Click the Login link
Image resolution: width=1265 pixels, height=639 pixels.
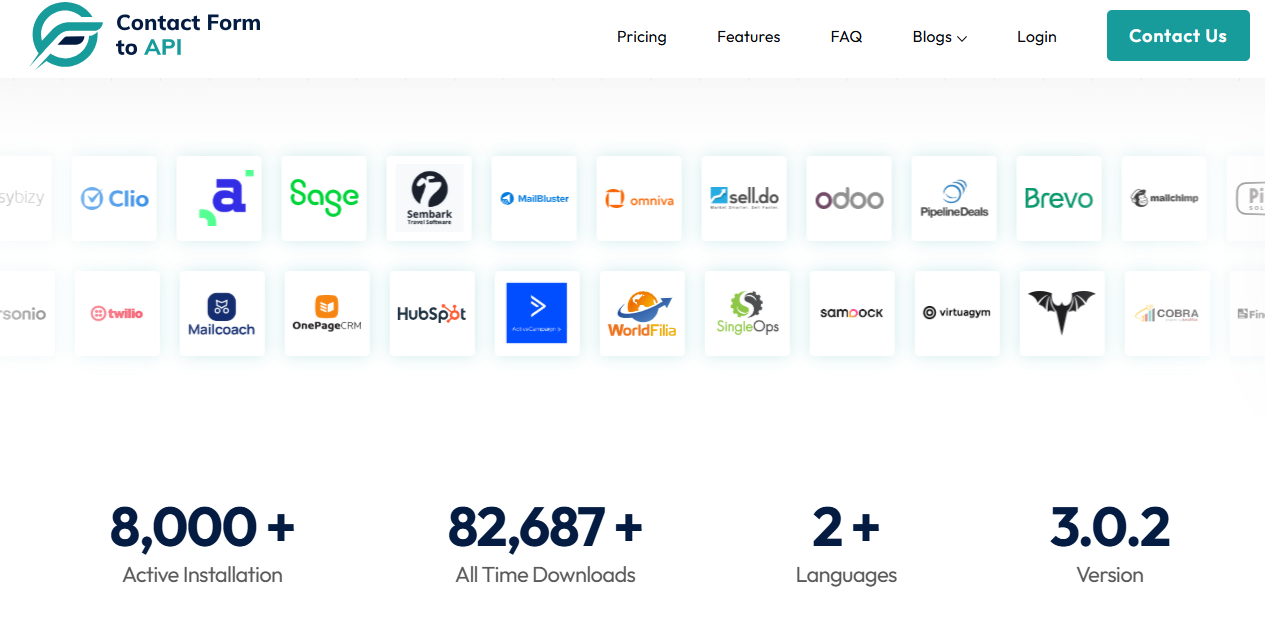(x=1036, y=37)
